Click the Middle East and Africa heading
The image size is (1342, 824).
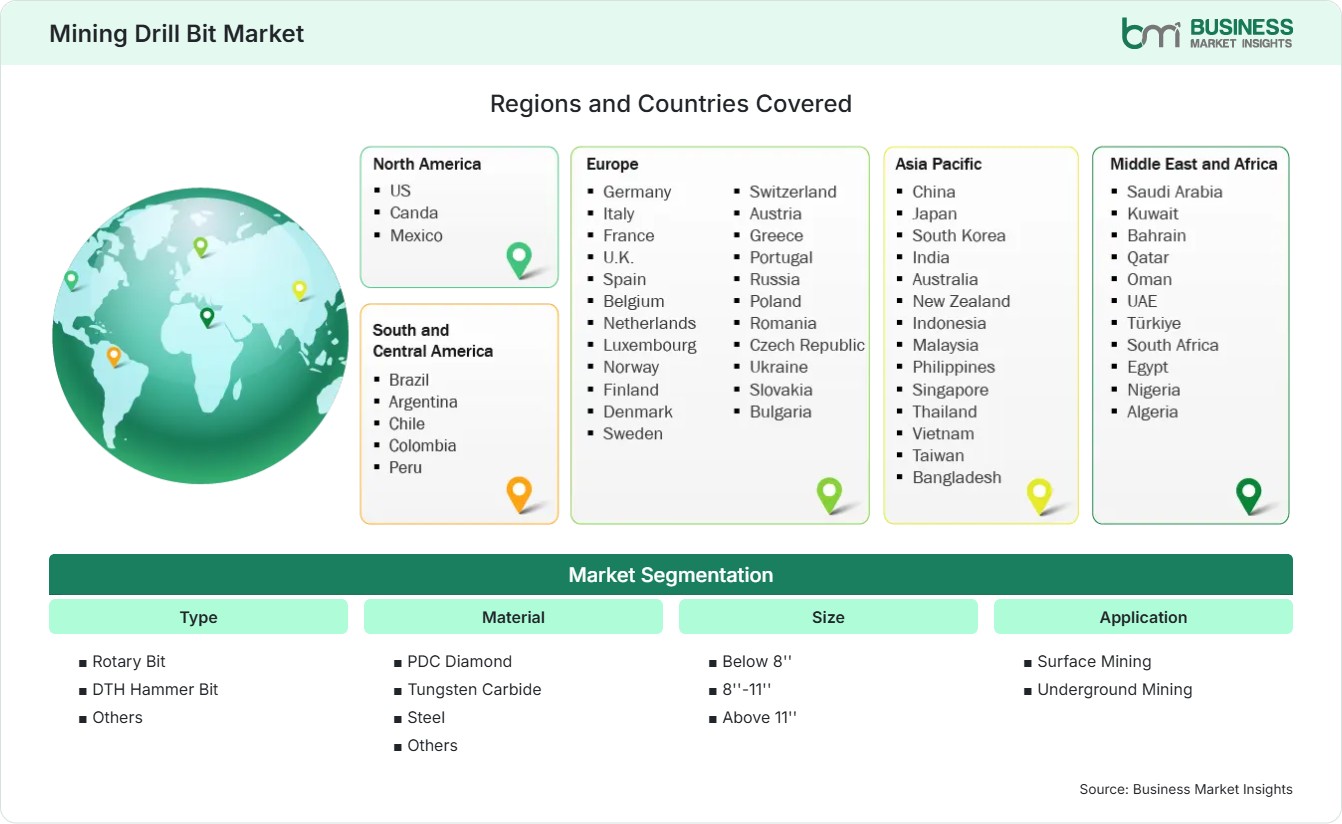pos(1194,164)
